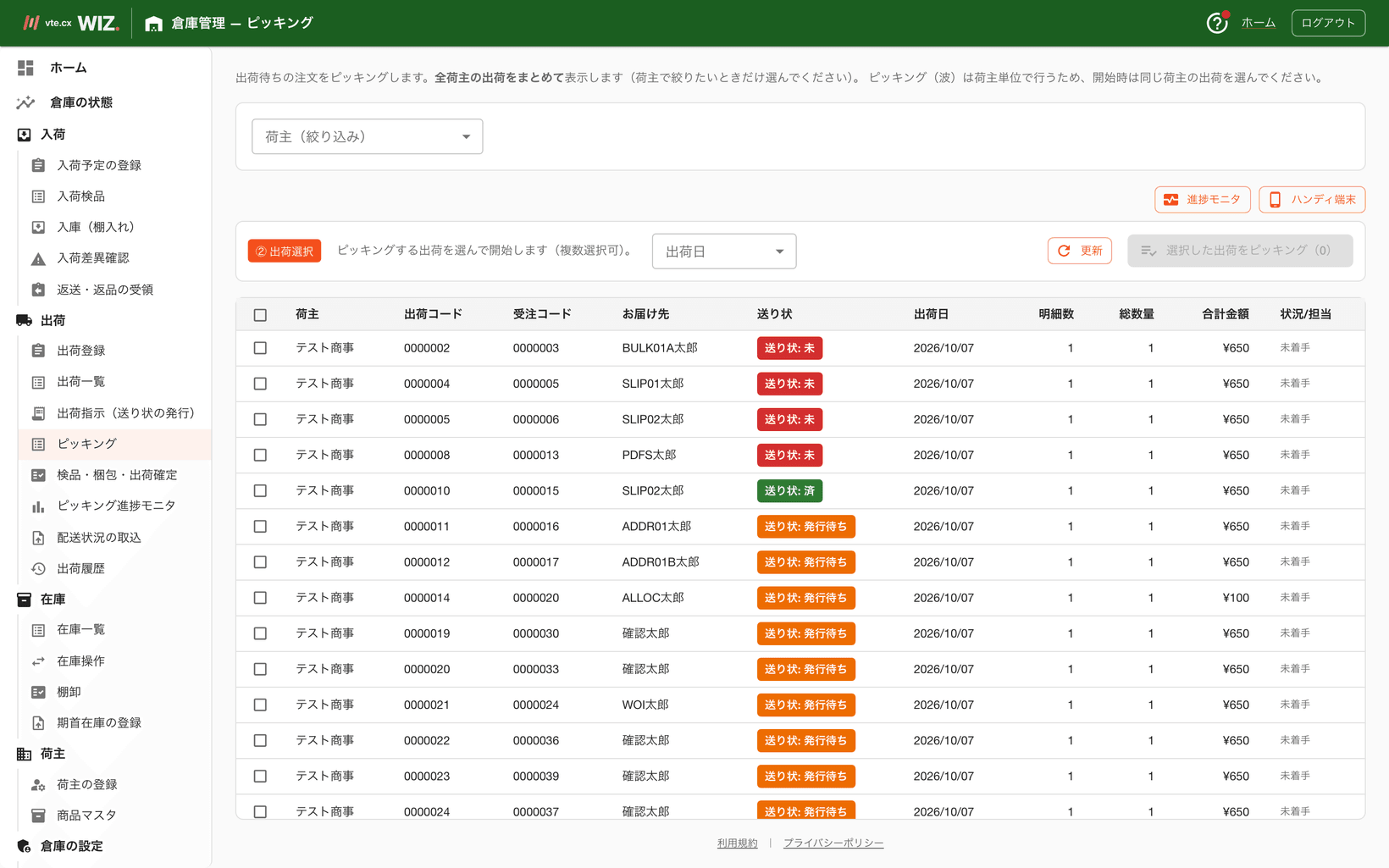Open the 進捗モニタ button
The height and width of the screenshot is (868, 1389).
(1202, 200)
